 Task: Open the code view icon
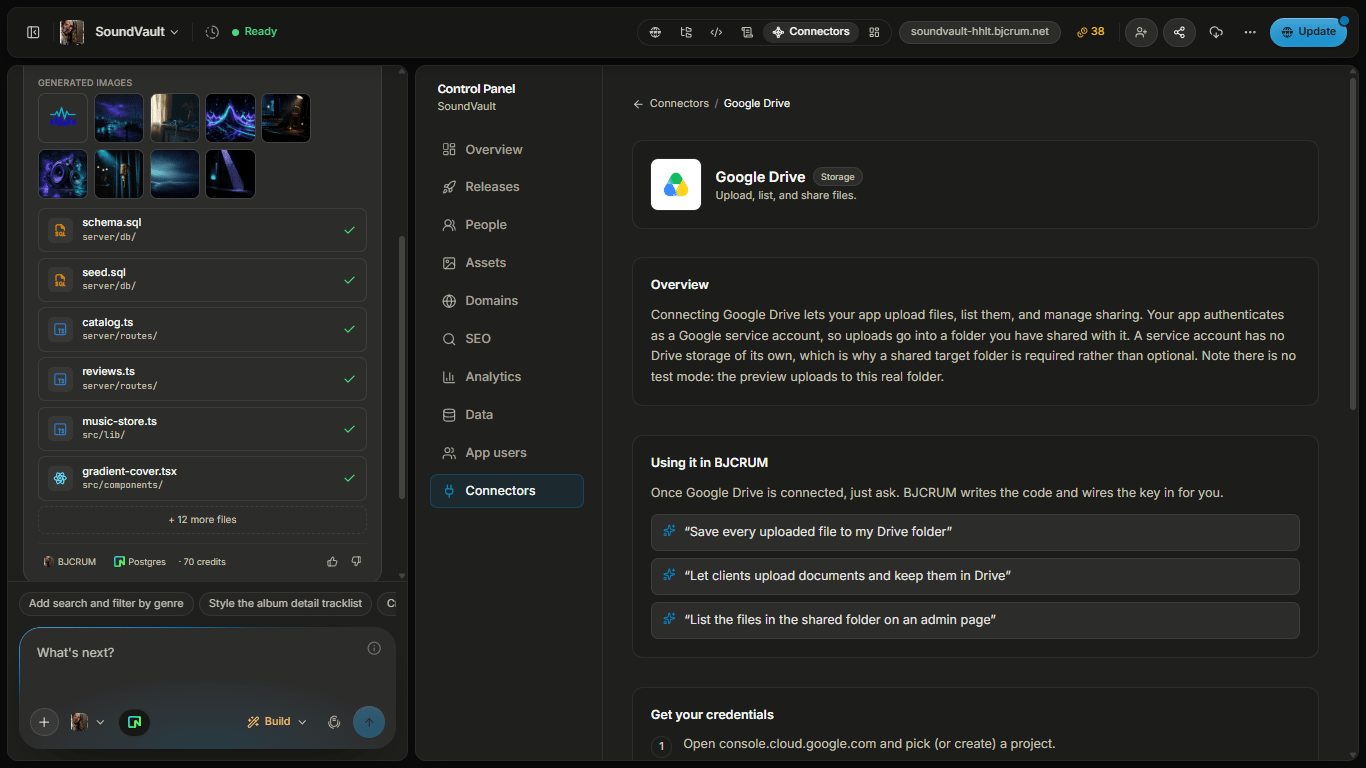(716, 32)
